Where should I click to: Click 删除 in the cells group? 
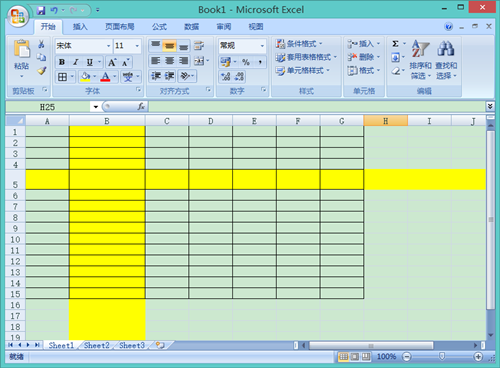pyautogui.click(x=364, y=57)
